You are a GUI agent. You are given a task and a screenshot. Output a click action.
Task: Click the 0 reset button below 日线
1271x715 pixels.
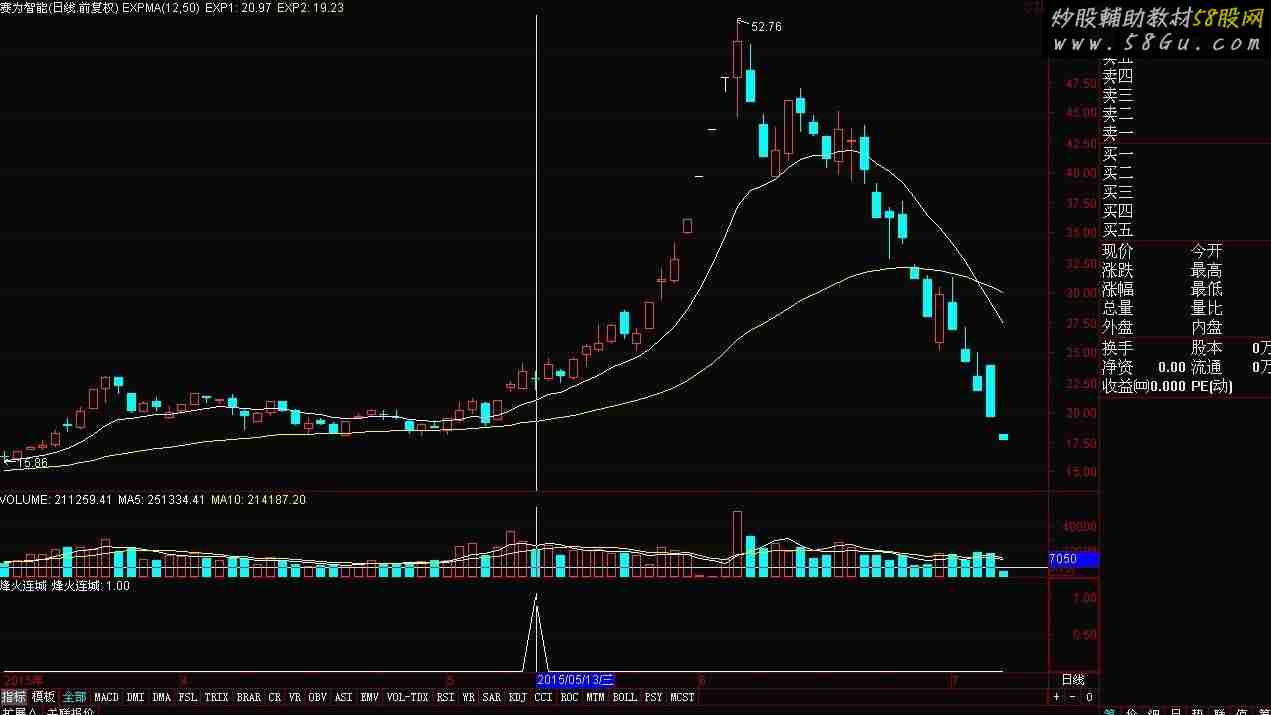[x=1089, y=697]
